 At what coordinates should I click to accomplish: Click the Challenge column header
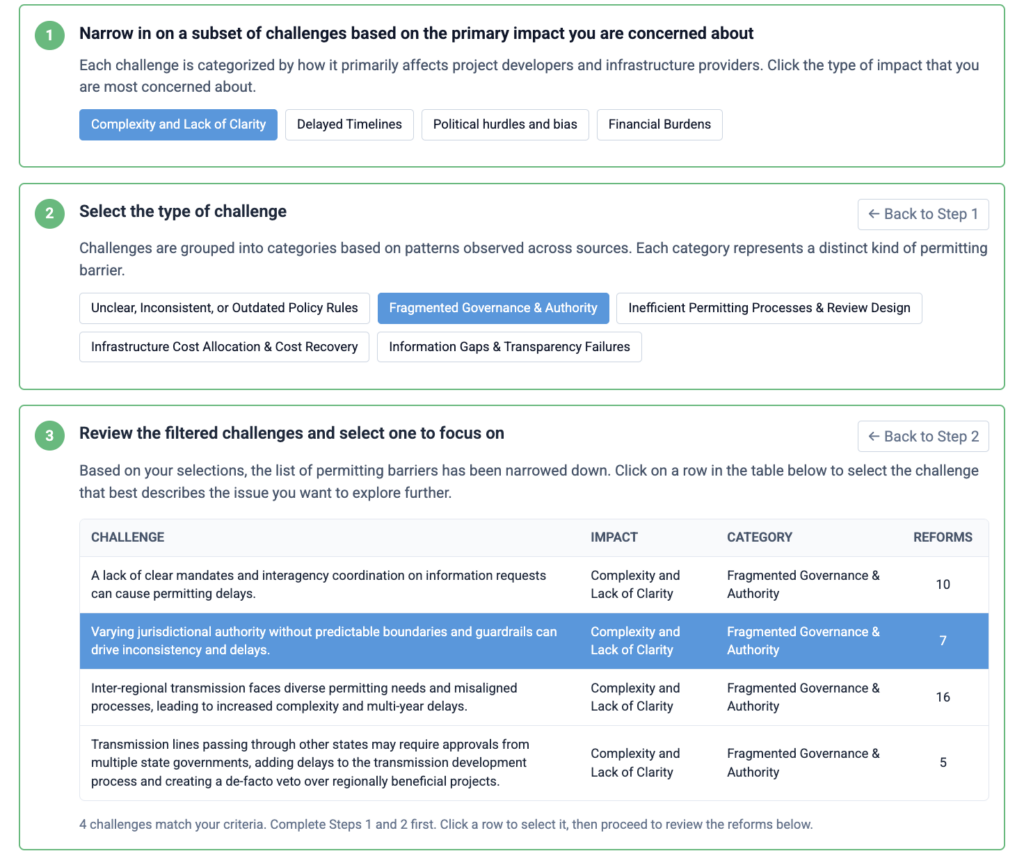click(128, 537)
